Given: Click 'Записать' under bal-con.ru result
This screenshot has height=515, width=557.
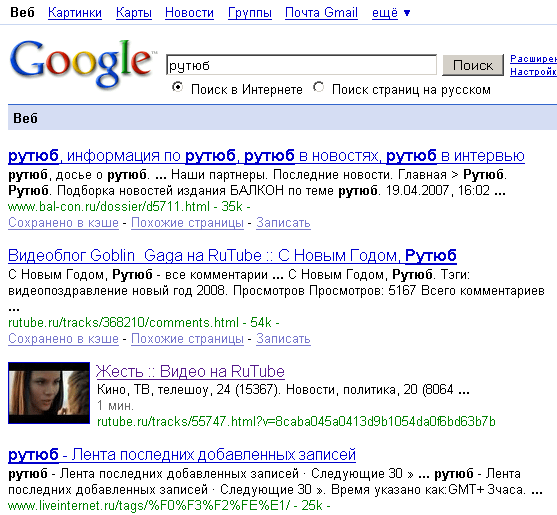Looking at the screenshot, I should click(283, 223).
